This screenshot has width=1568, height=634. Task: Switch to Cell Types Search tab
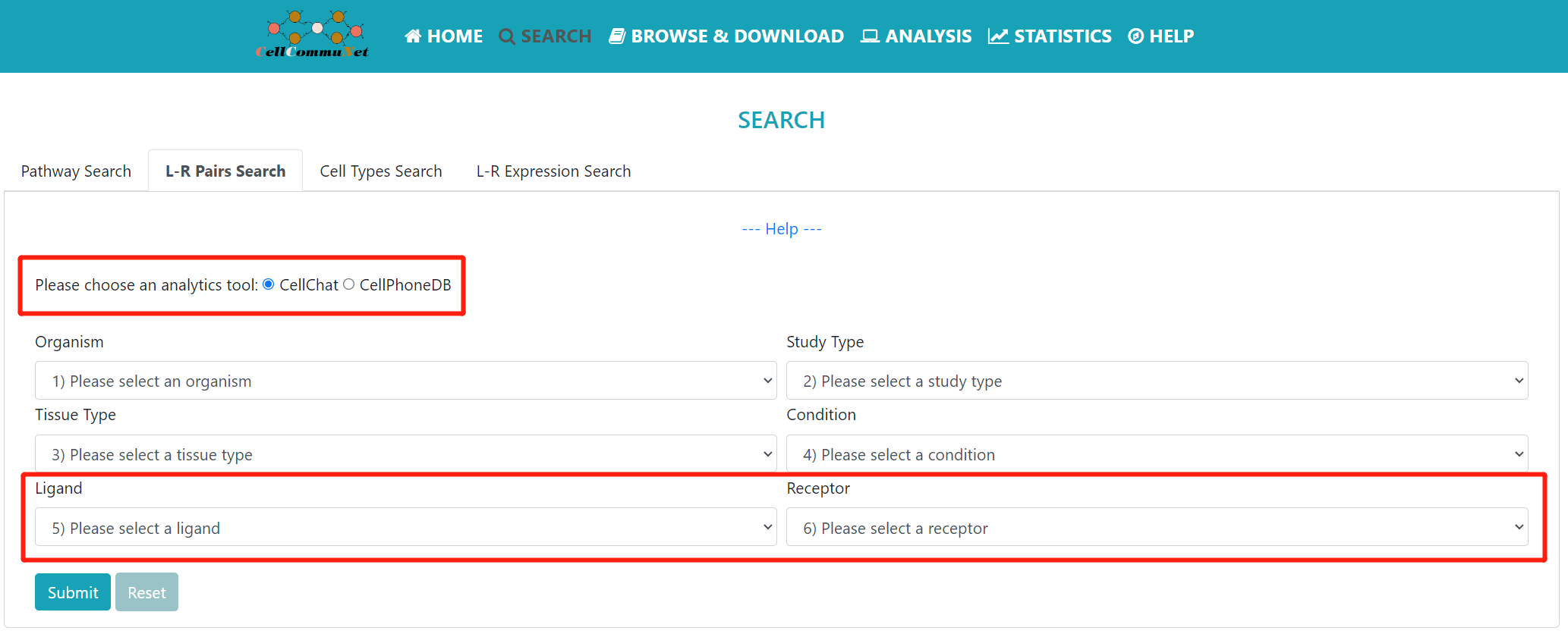click(x=381, y=171)
